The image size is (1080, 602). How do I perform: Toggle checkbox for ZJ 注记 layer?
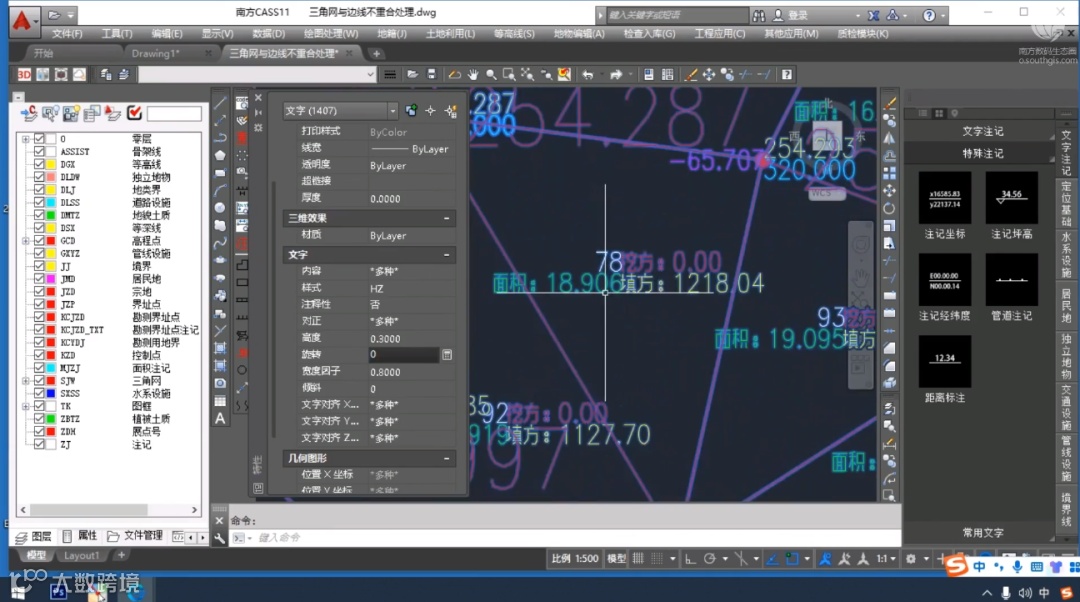40,444
